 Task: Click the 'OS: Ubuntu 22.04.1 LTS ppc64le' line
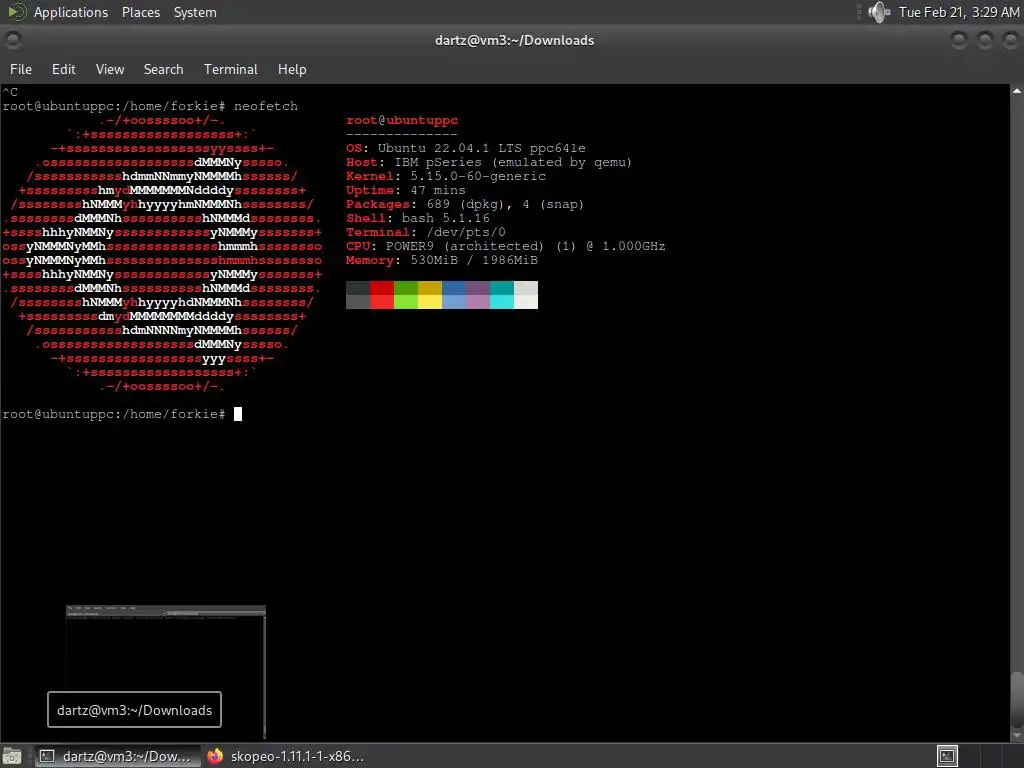(x=466, y=148)
